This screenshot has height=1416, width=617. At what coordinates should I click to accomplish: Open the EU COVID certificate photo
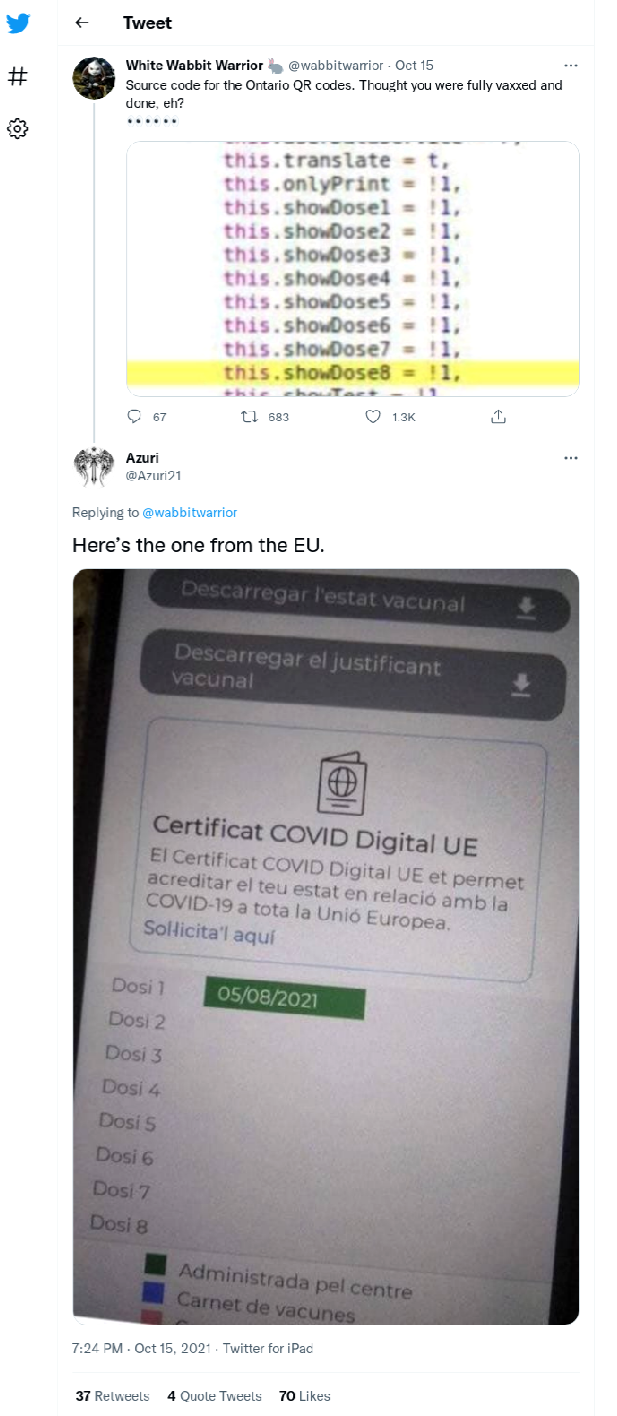coord(326,946)
